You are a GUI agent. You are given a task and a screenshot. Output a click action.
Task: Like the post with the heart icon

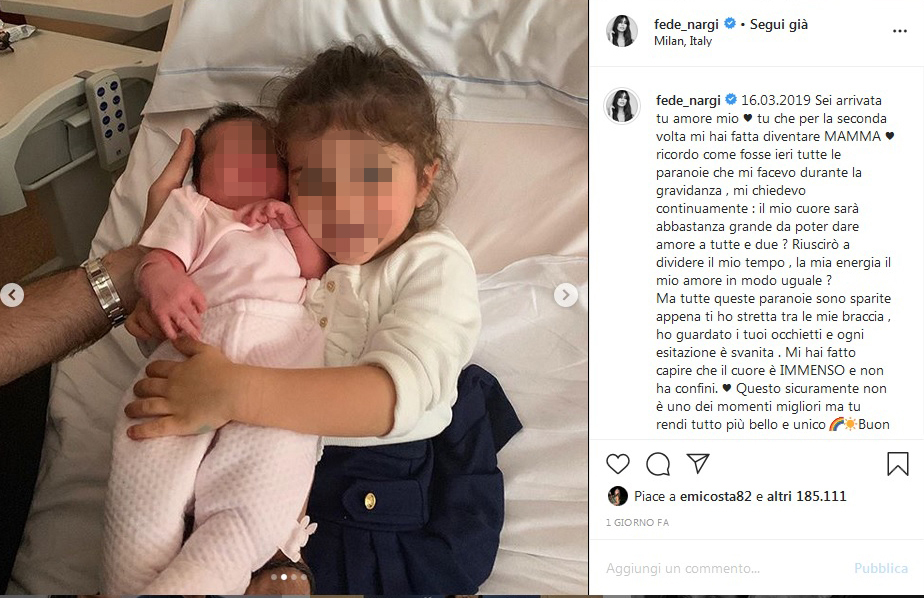click(x=618, y=464)
